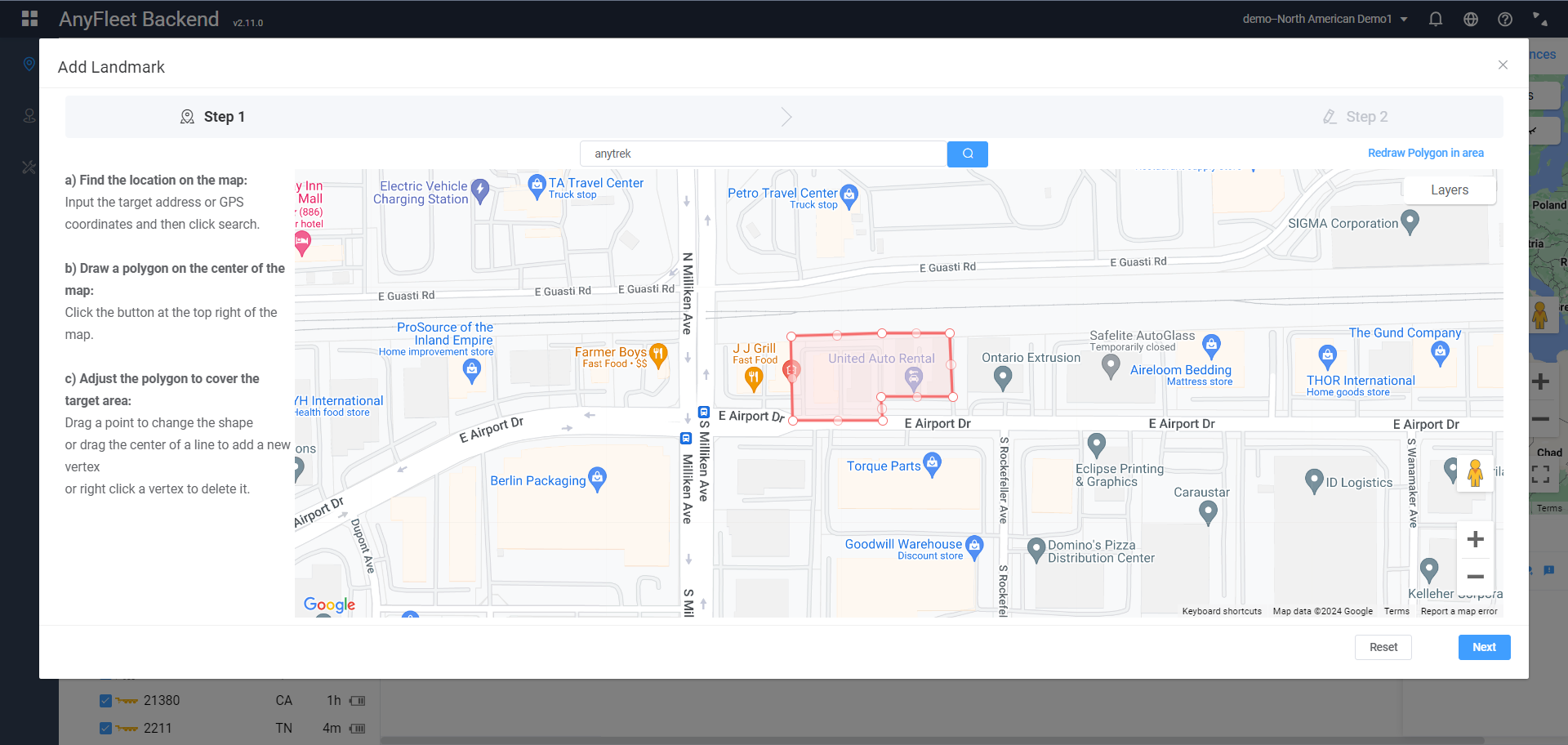Toggle the checkbox for device 21380
The width and height of the screenshot is (1568, 745).
105,700
